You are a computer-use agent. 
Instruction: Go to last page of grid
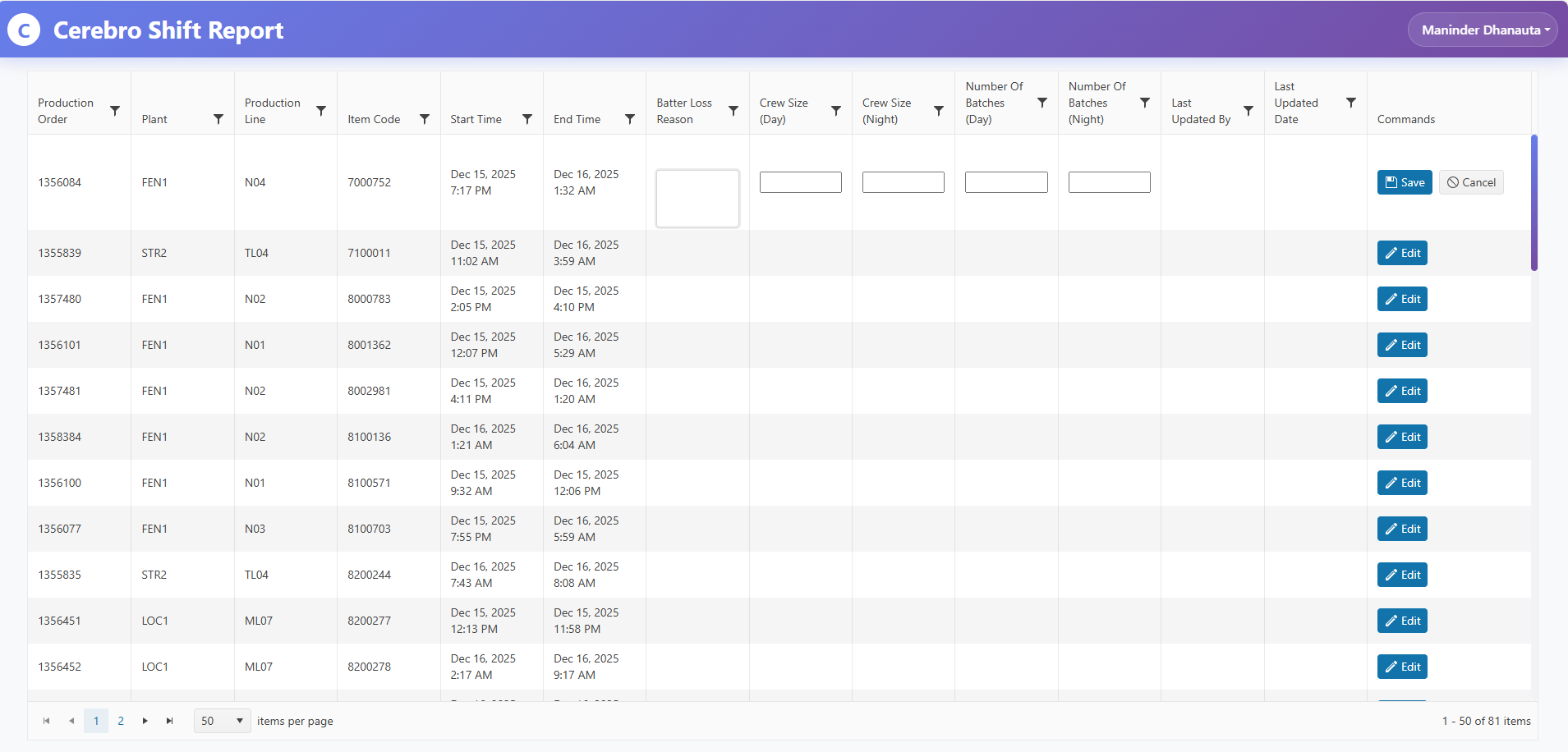tap(170, 721)
